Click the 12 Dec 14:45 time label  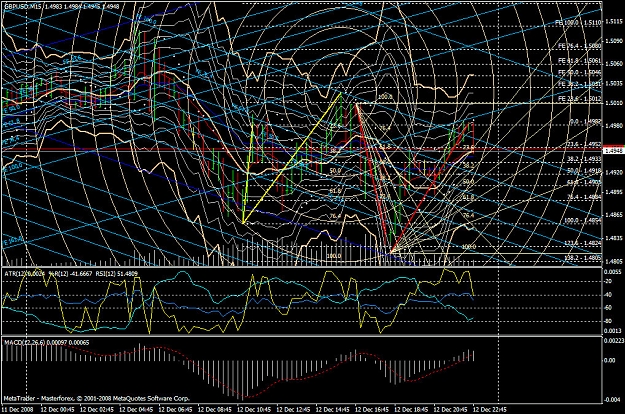coord(332,410)
